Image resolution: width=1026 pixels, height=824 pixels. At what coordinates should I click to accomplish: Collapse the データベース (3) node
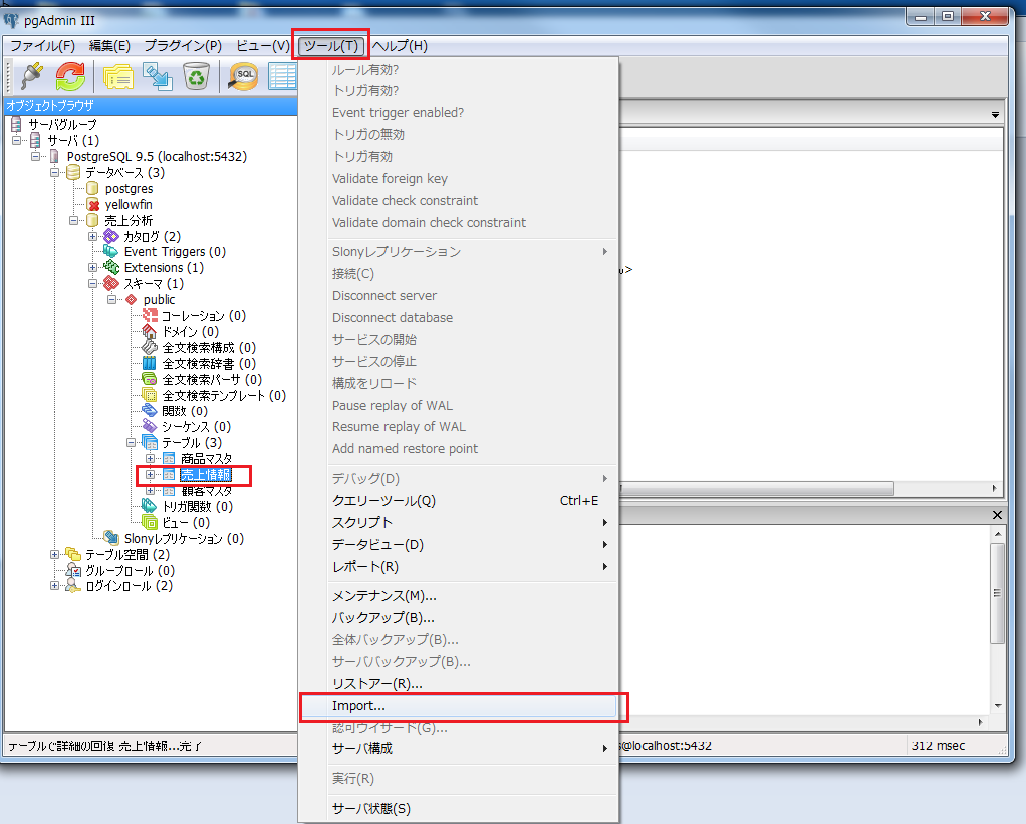tap(54, 172)
